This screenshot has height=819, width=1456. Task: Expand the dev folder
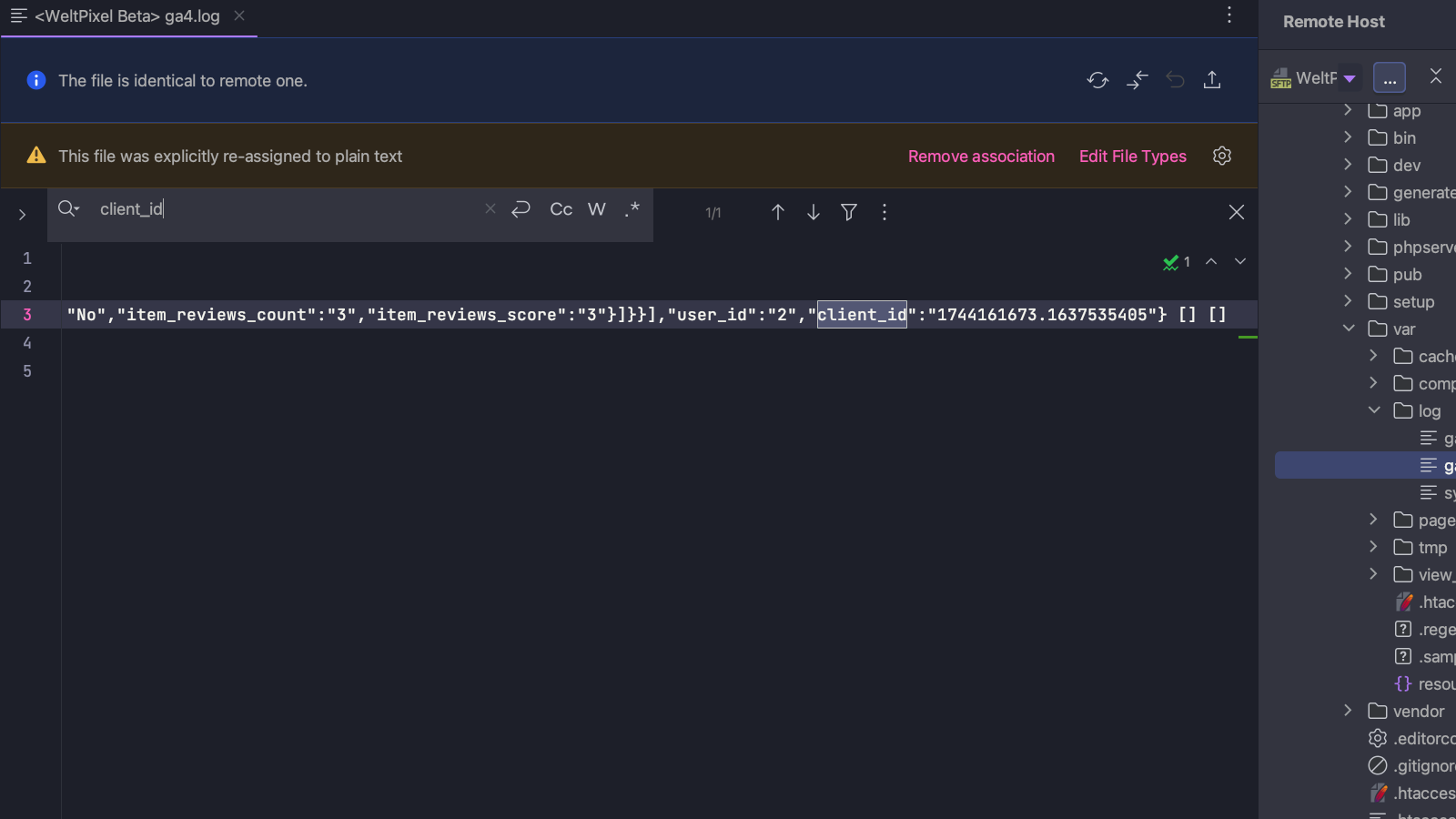[x=1348, y=165]
